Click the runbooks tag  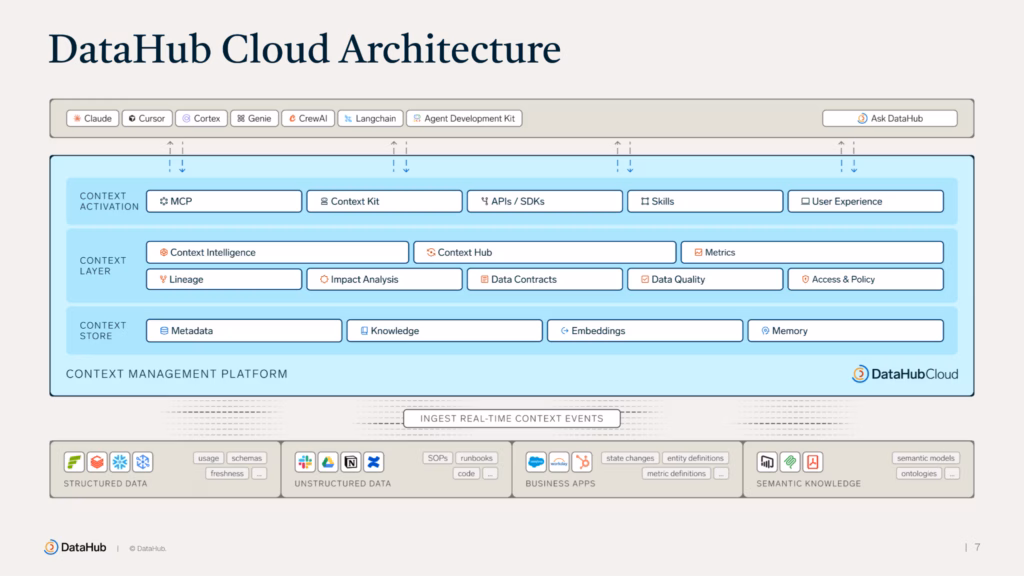(x=476, y=458)
